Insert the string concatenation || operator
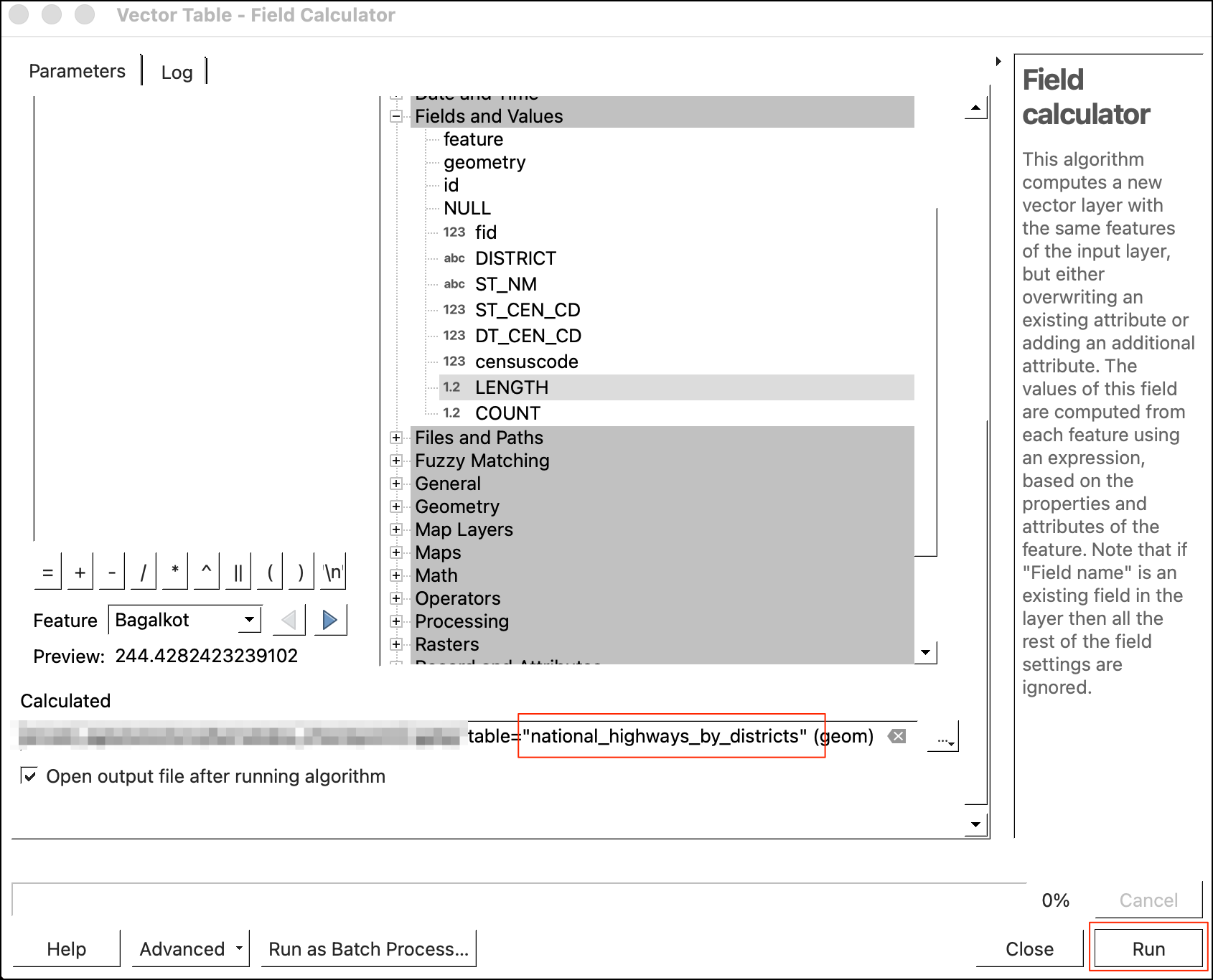Image resolution: width=1213 pixels, height=980 pixels. click(238, 572)
